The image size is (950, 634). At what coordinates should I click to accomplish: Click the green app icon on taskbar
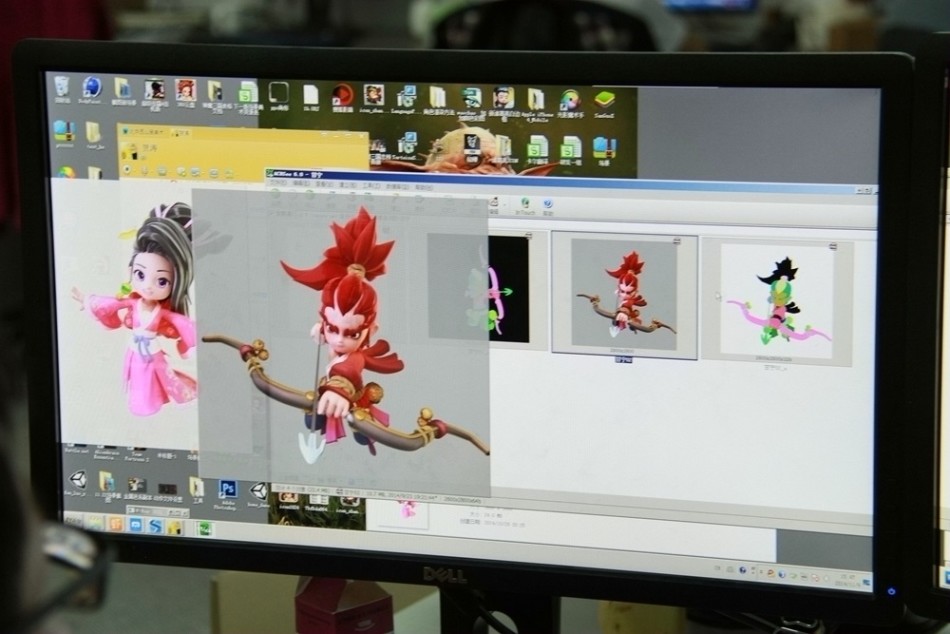204,529
